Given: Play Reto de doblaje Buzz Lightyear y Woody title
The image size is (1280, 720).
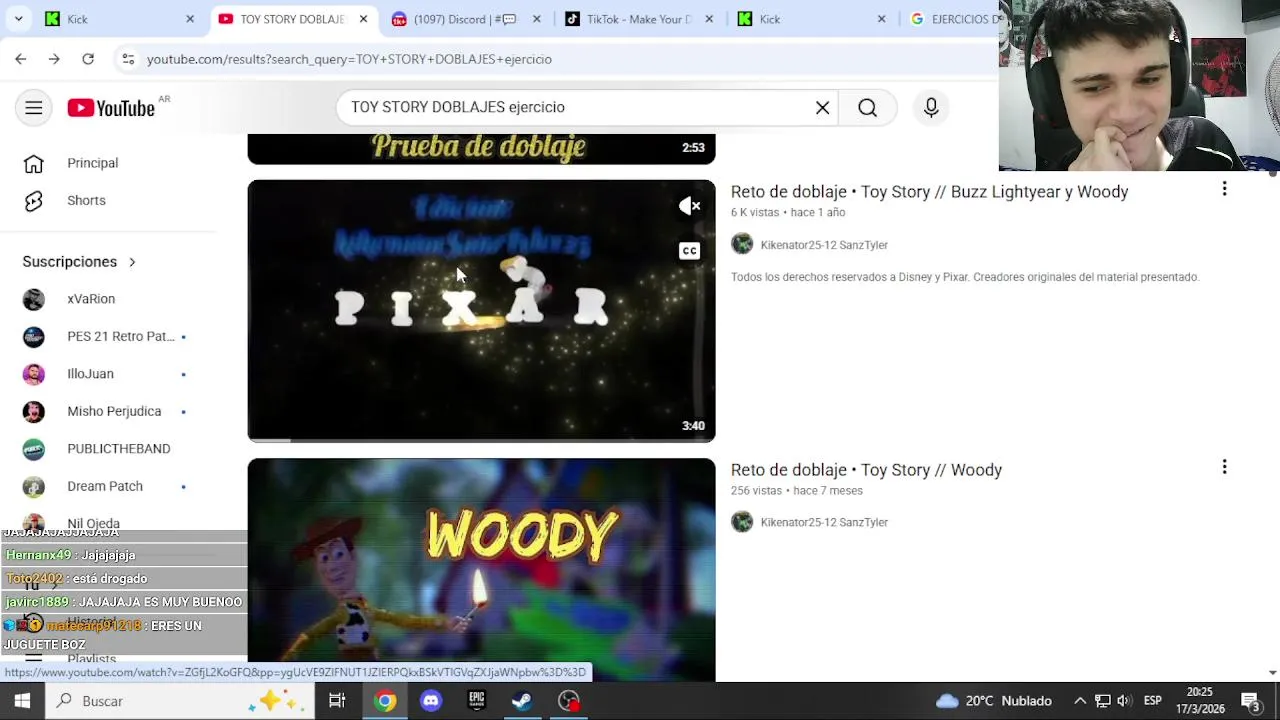Looking at the screenshot, I should click(929, 192).
